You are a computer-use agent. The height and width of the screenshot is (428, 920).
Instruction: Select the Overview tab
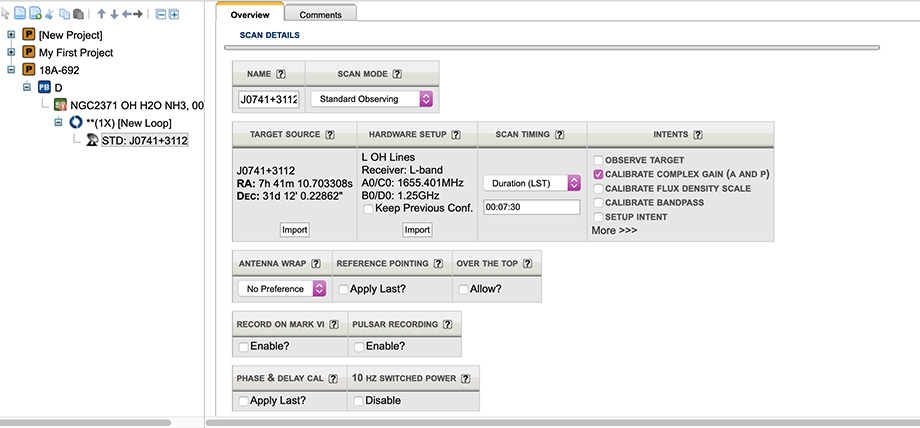pyautogui.click(x=250, y=15)
